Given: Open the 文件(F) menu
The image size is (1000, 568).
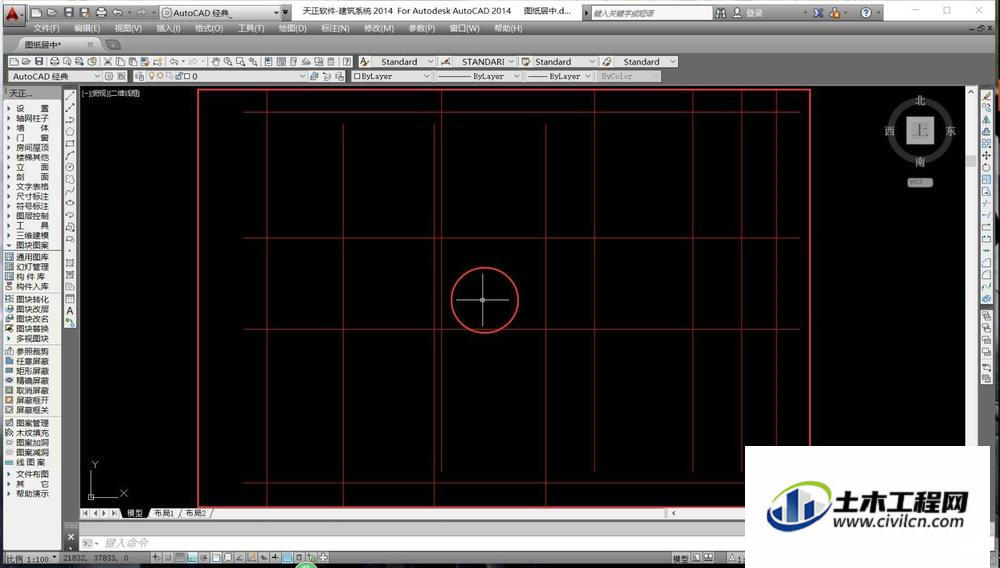Looking at the screenshot, I should tap(46, 29).
